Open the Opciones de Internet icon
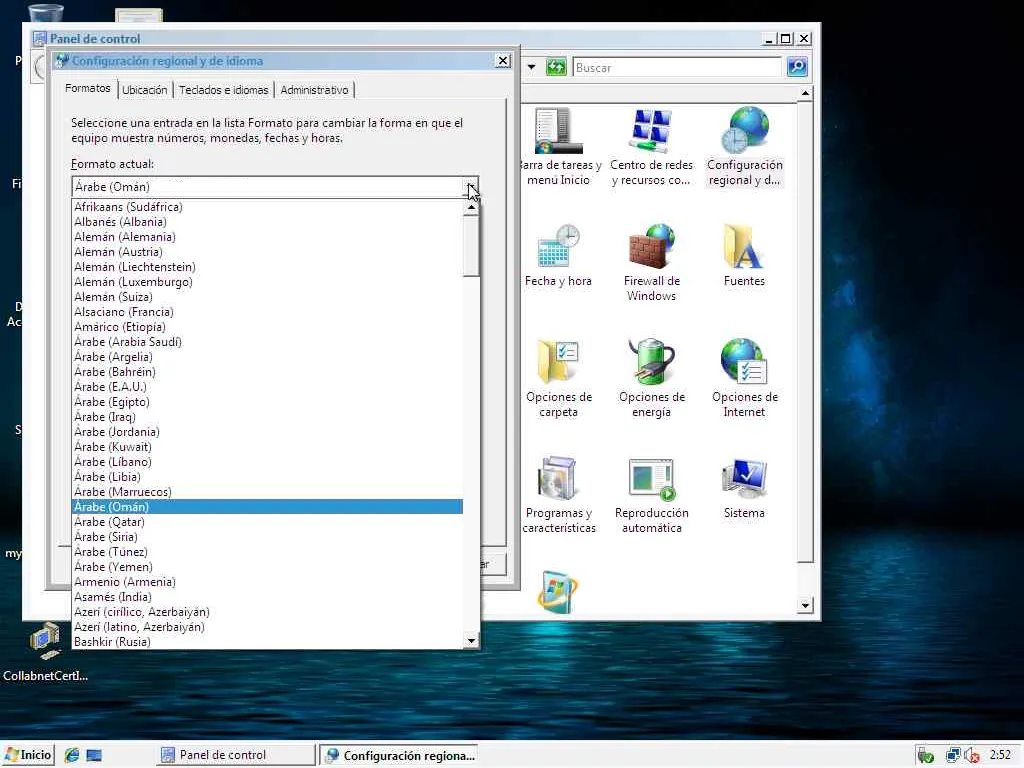The width and height of the screenshot is (1024, 768). click(744, 379)
